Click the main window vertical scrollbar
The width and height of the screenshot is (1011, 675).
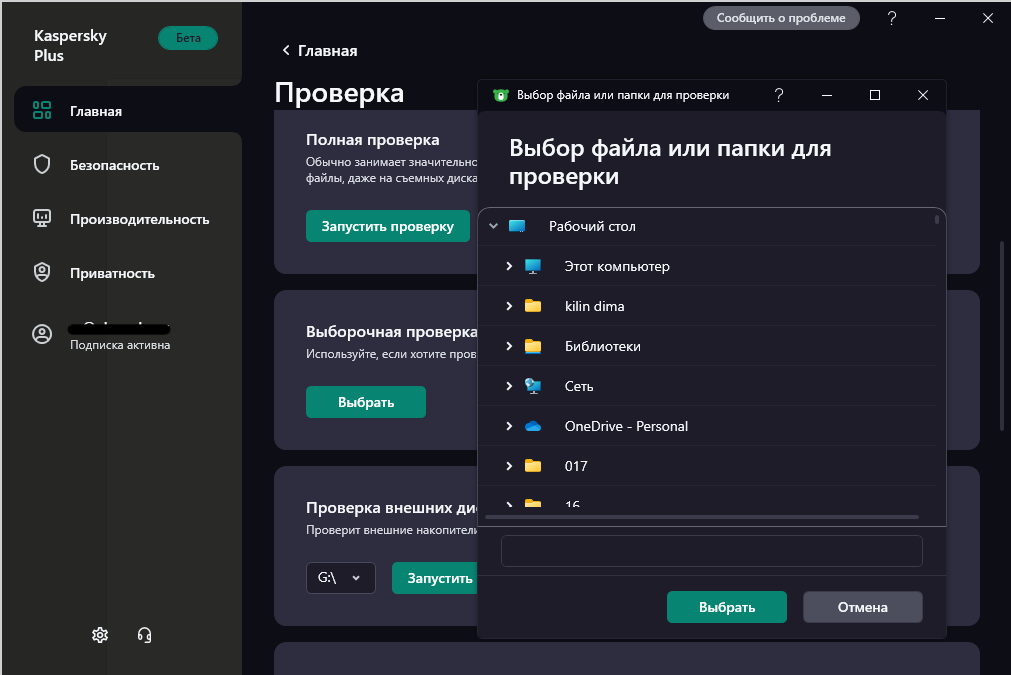1001,336
